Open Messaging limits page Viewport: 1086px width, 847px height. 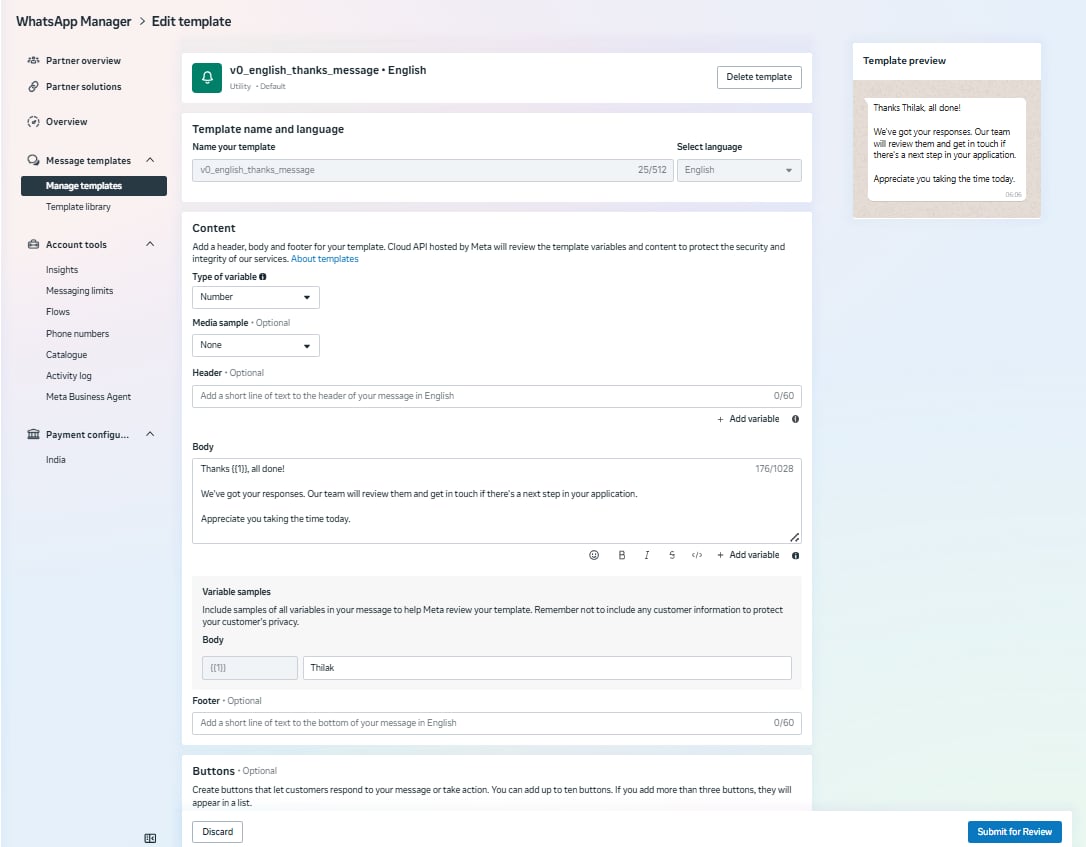(79, 291)
